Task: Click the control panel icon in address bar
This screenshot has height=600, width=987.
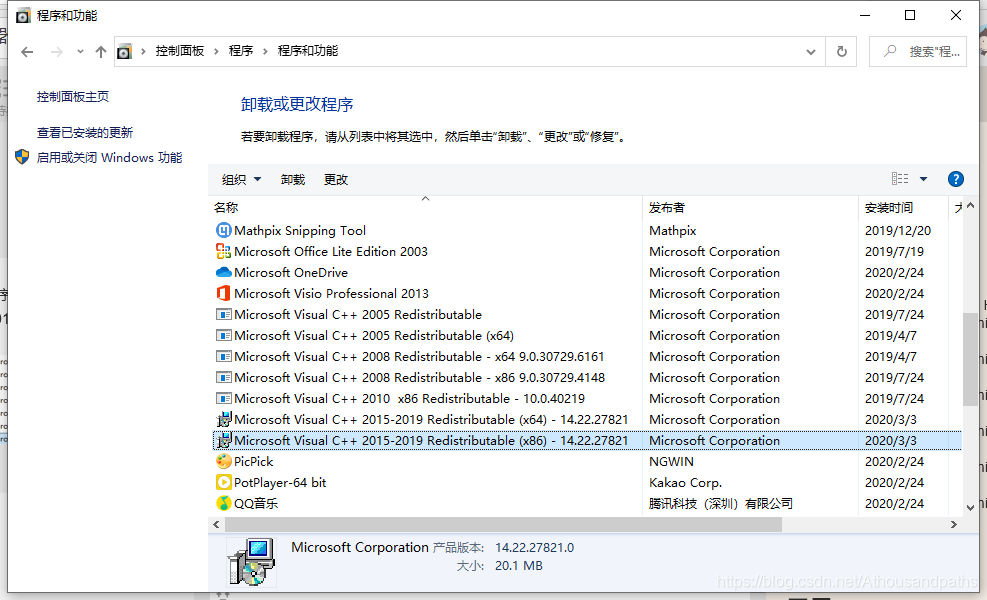Action: point(125,52)
